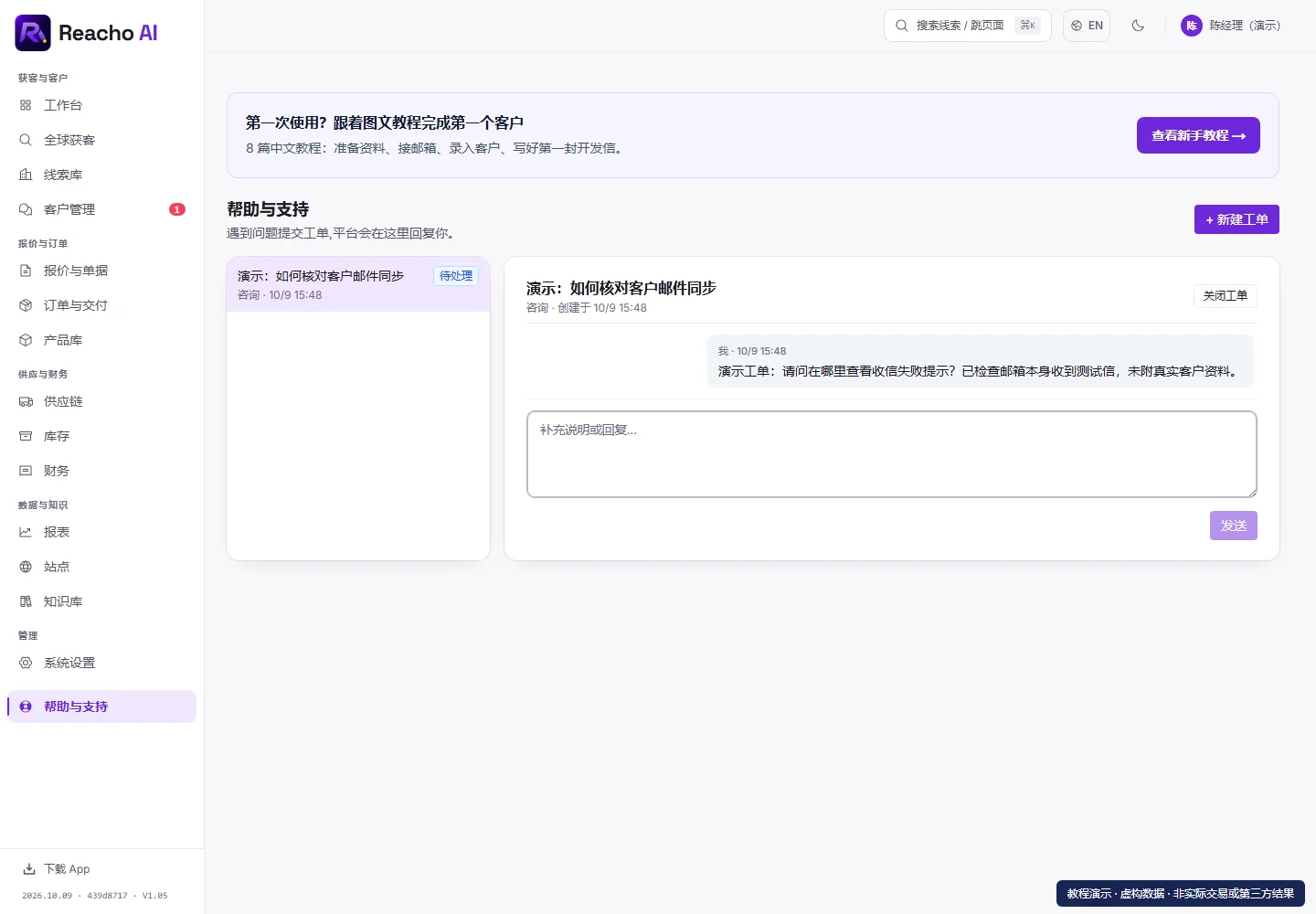Viewport: 1316px width, 914px height.
Task: Click the 关闭工单 button
Action: click(x=1226, y=296)
